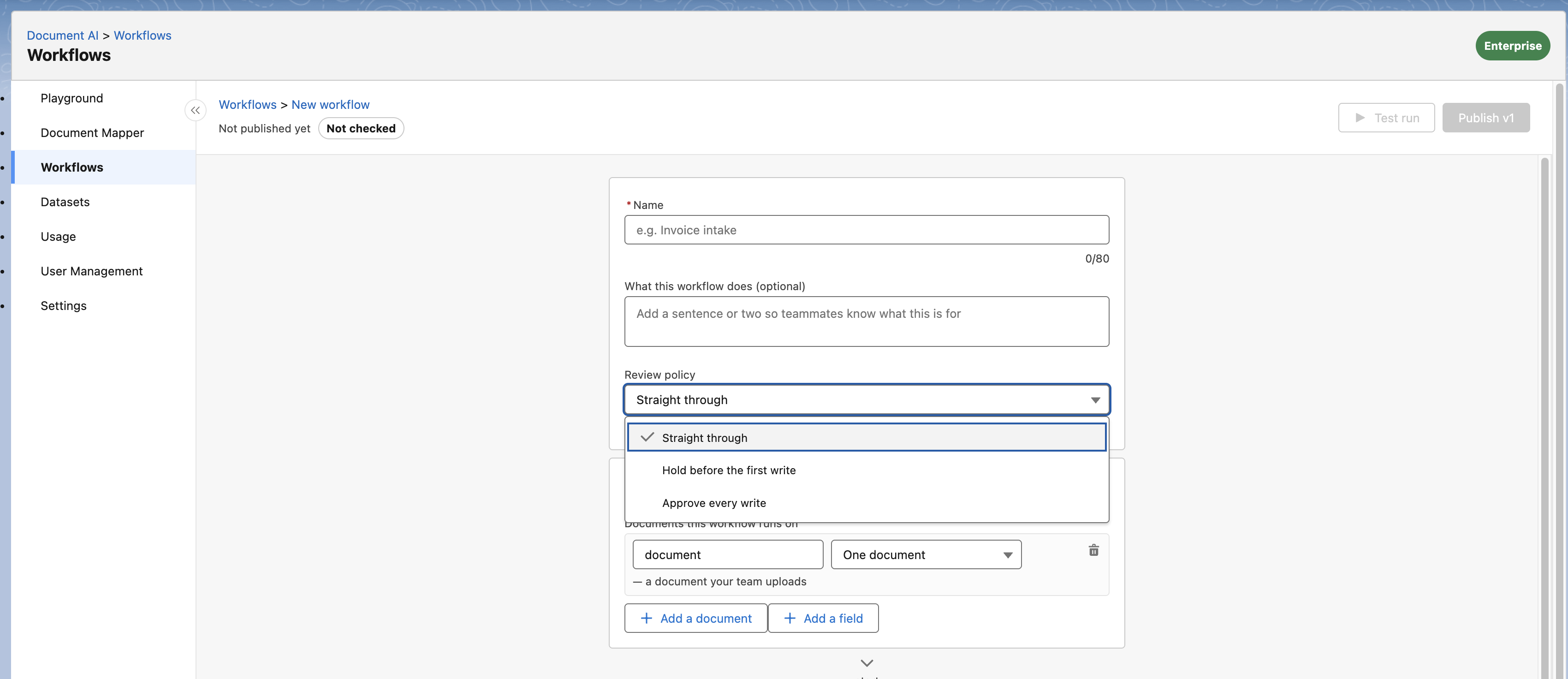Image resolution: width=1568 pixels, height=679 pixels.
Task: Click the Enterprise plan badge
Action: tap(1513, 46)
